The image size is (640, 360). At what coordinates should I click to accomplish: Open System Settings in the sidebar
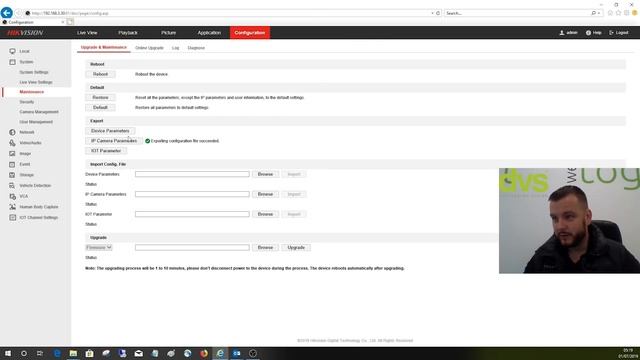(34, 72)
